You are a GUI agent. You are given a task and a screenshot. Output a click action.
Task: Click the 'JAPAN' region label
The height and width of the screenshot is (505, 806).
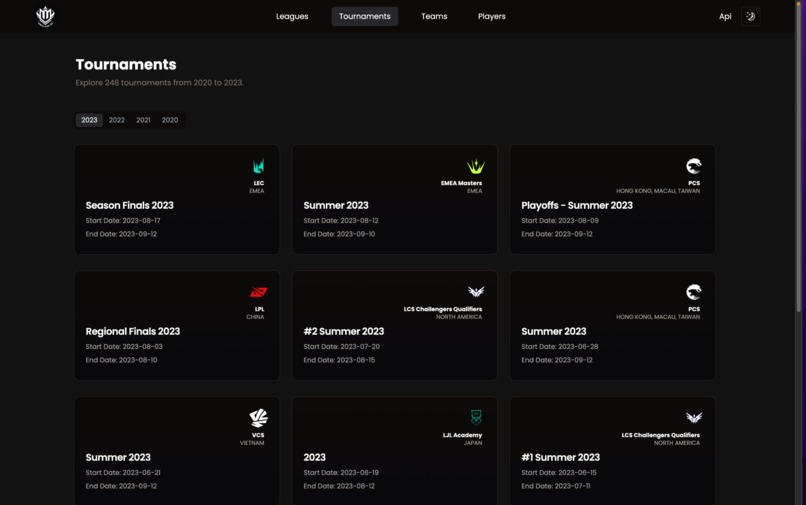pyautogui.click(x=473, y=443)
